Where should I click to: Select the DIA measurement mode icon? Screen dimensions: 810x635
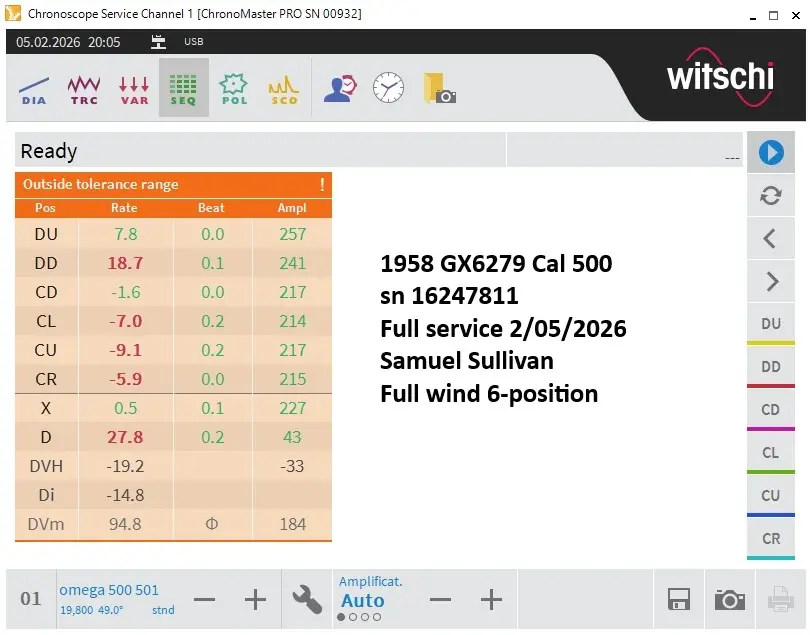[33, 87]
